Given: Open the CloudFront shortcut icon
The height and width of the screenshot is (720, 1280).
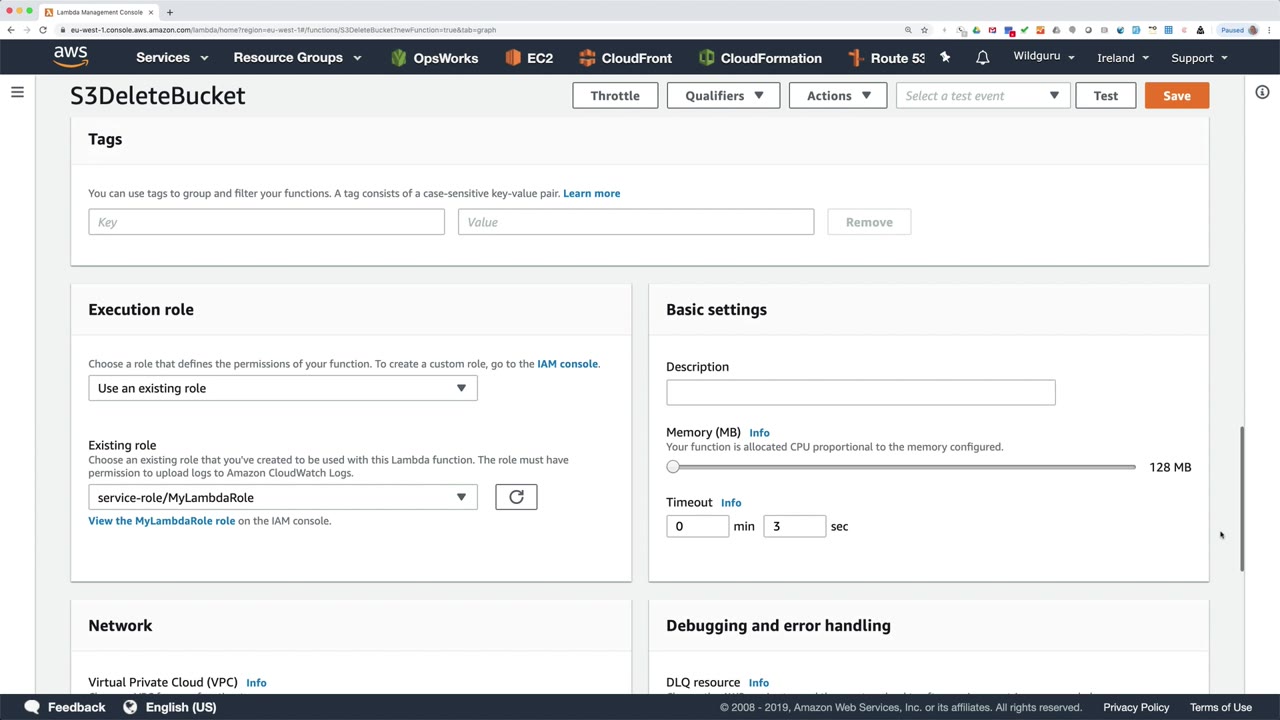Looking at the screenshot, I should pos(587,58).
